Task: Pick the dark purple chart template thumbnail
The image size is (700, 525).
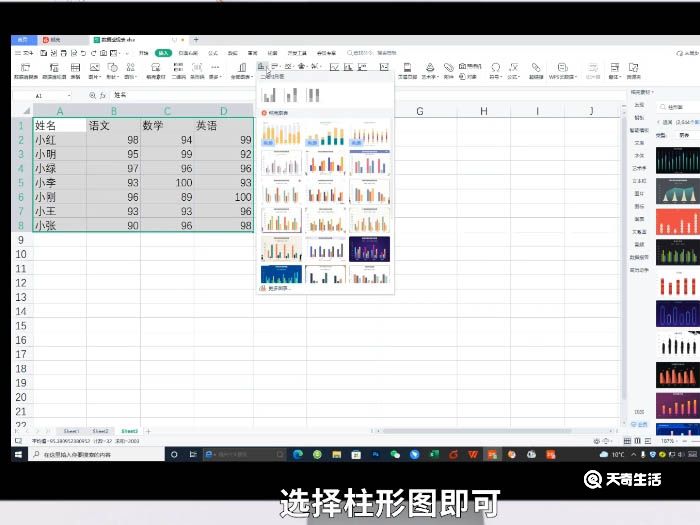Action: [370, 249]
